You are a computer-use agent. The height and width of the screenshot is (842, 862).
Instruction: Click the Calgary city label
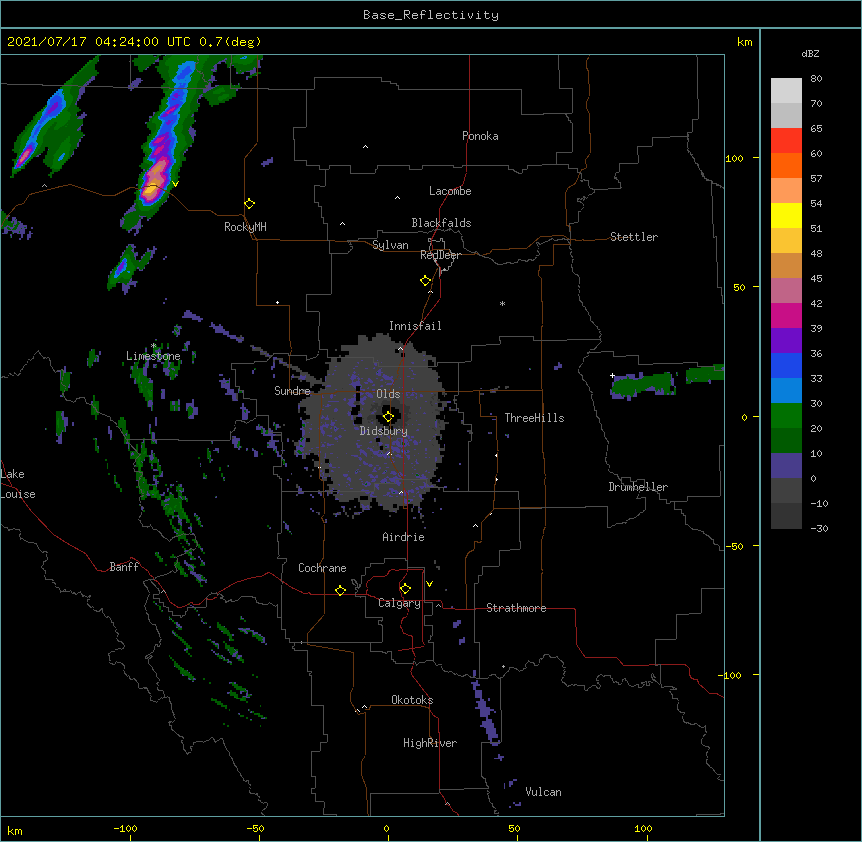[399, 603]
